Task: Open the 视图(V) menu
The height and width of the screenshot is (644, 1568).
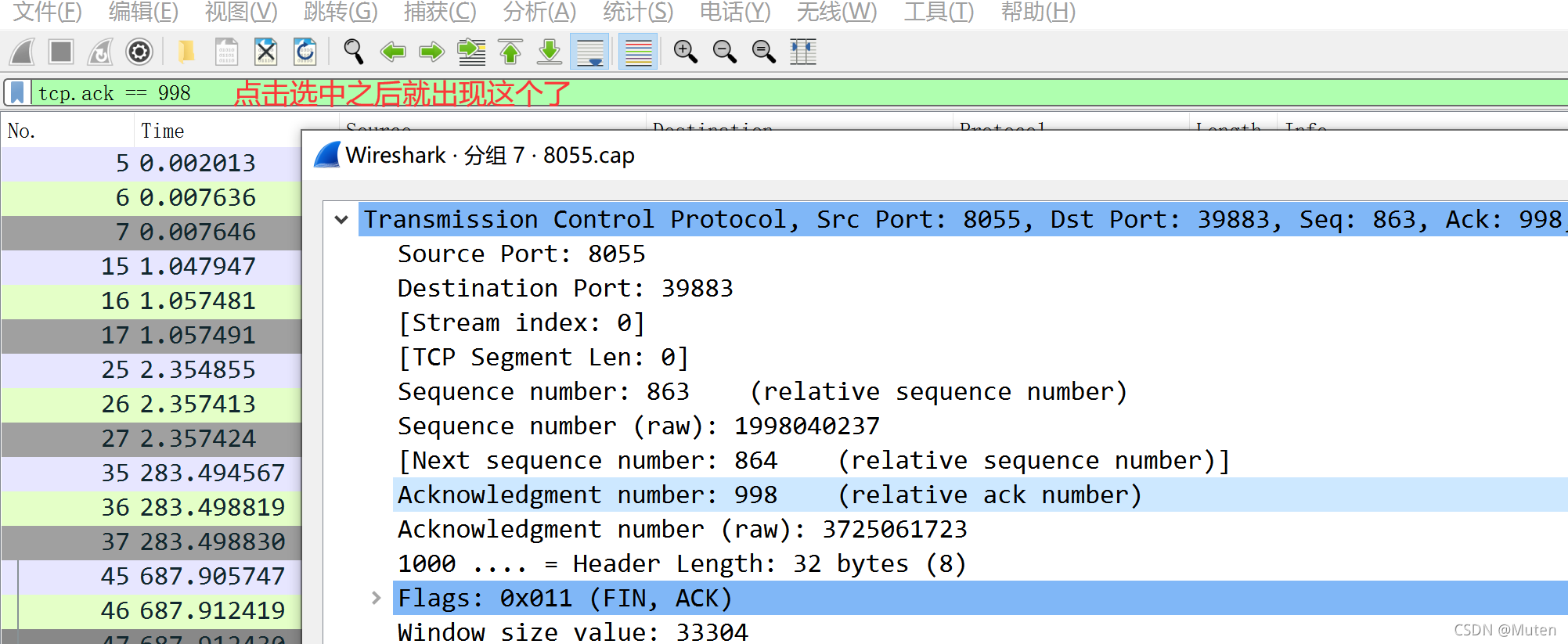Action: point(241,13)
